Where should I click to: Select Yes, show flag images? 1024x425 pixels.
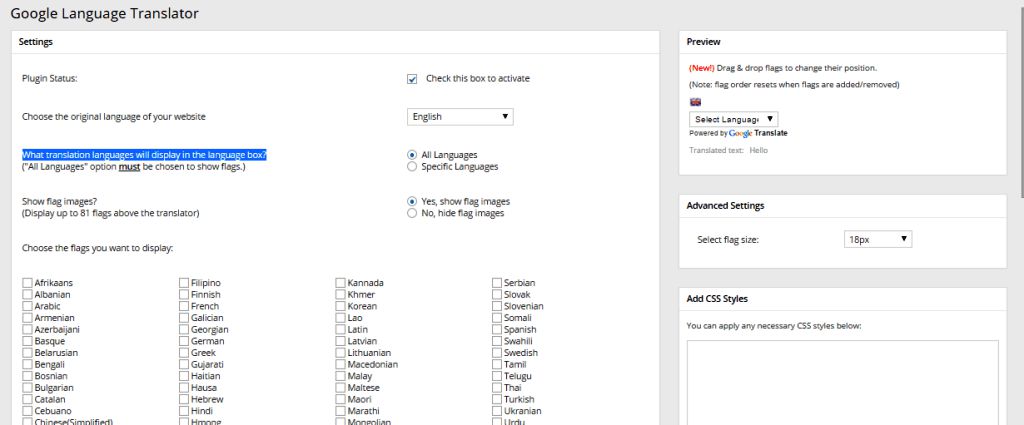[412, 201]
